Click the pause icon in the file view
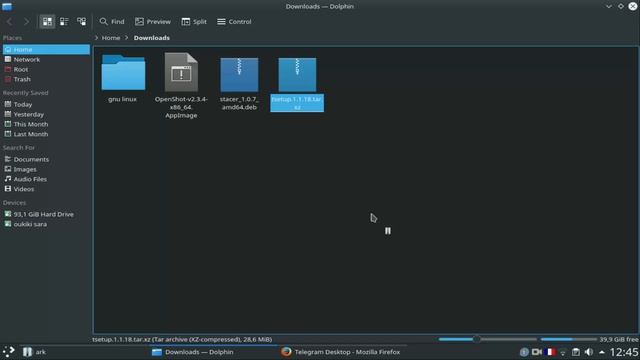This screenshot has width=640, height=360. coord(388,231)
